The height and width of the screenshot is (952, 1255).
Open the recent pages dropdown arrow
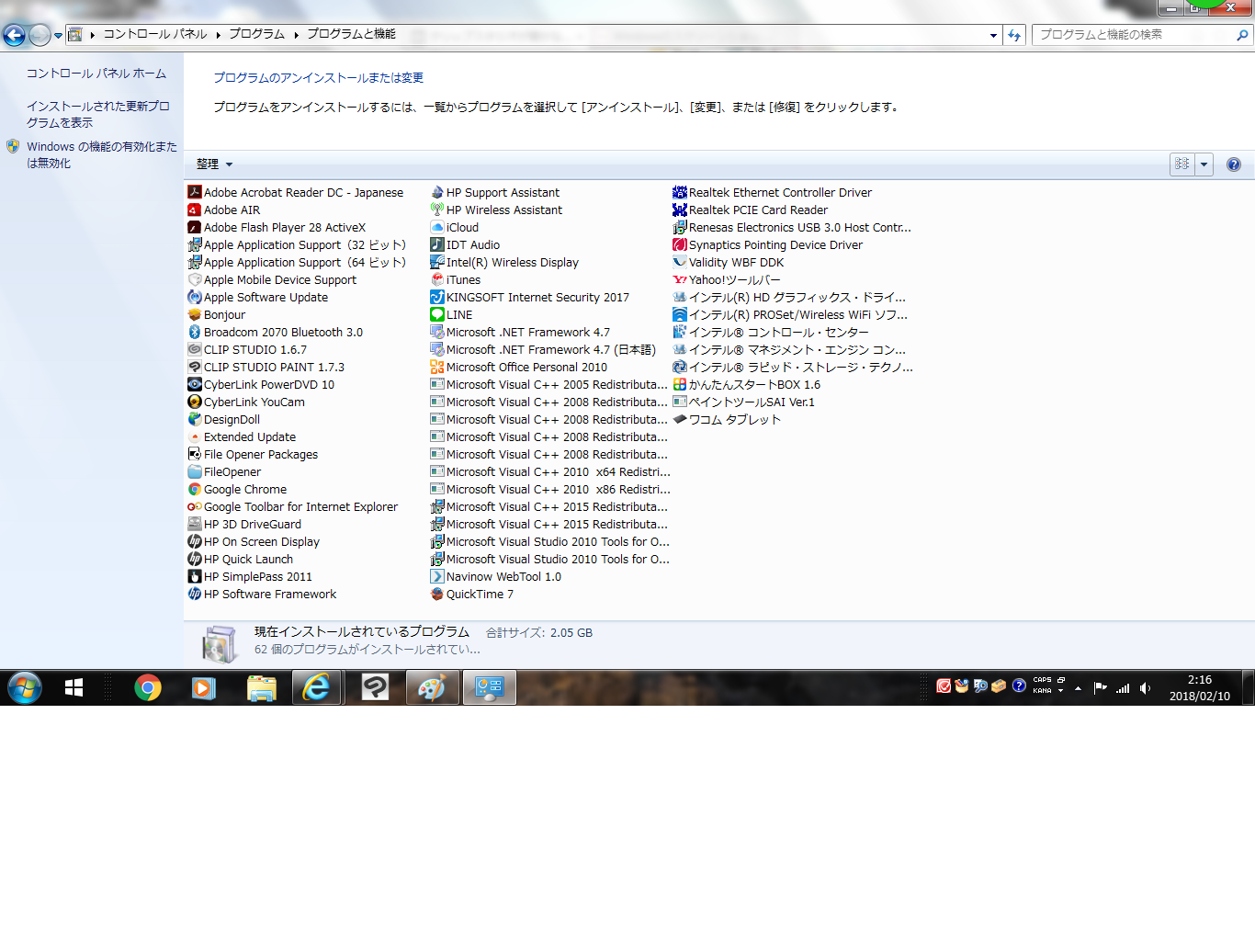tap(58, 36)
